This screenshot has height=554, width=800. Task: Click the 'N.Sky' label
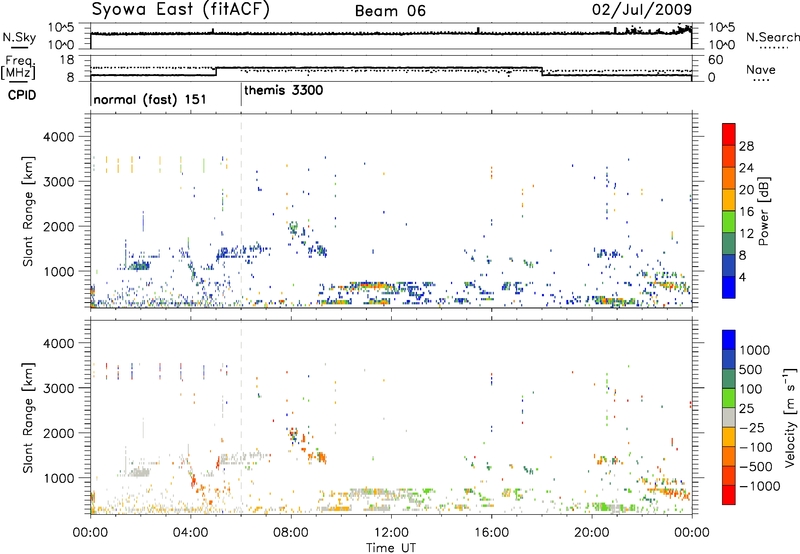(x=19, y=37)
